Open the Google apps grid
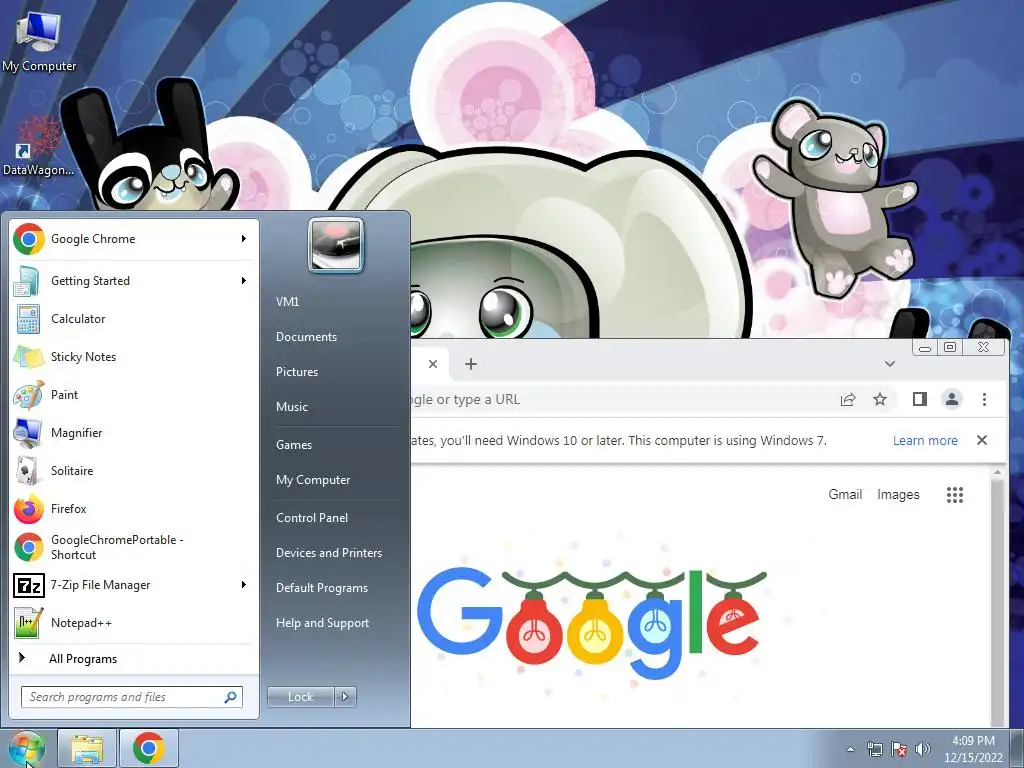The image size is (1024, 768). pos(955,495)
